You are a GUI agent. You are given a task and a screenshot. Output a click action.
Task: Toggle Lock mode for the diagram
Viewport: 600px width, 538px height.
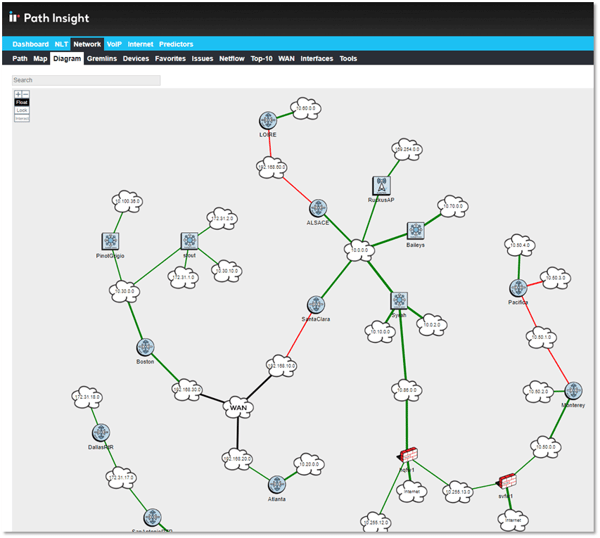22,110
